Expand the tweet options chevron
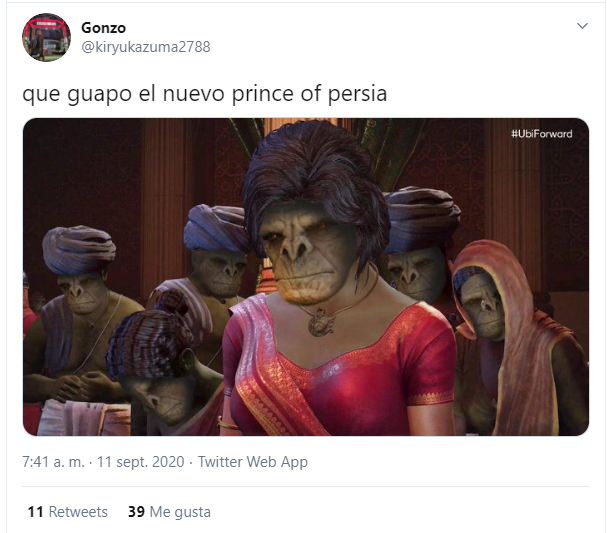The image size is (607, 533). pyautogui.click(x=582, y=26)
